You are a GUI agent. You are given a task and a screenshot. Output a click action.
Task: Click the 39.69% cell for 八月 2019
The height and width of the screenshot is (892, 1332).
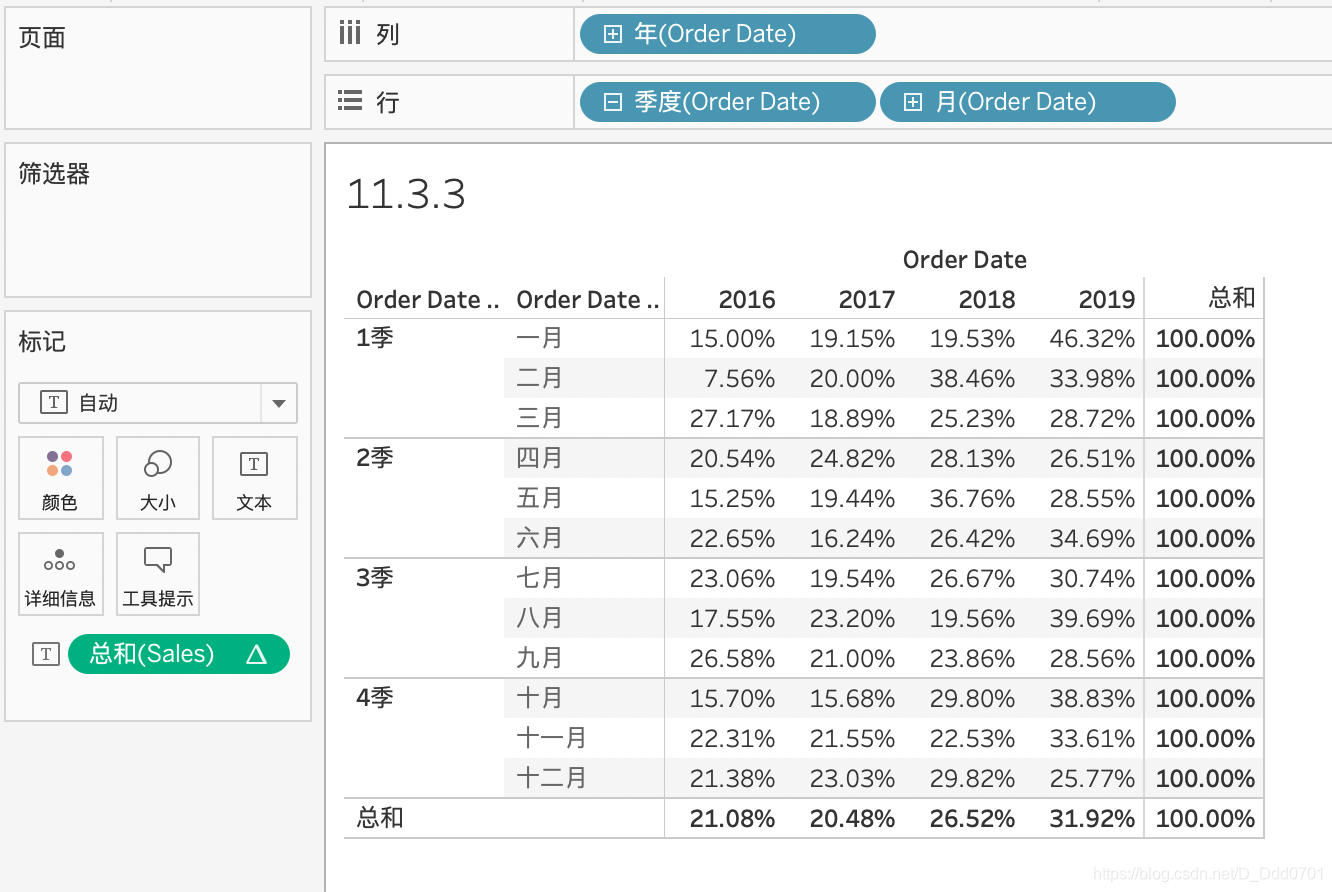click(x=1092, y=619)
